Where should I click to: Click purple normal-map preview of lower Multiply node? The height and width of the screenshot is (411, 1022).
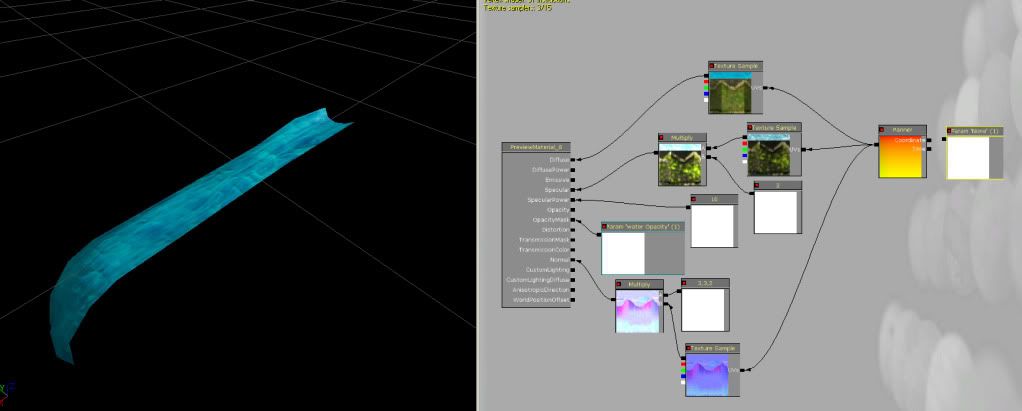tap(637, 311)
